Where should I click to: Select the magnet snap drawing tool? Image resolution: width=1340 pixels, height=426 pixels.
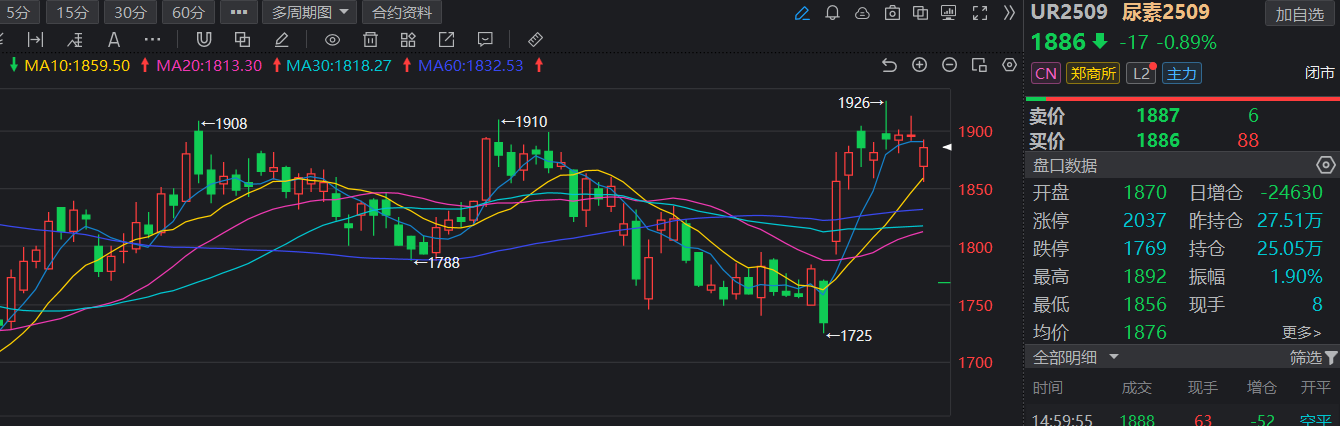pos(204,40)
